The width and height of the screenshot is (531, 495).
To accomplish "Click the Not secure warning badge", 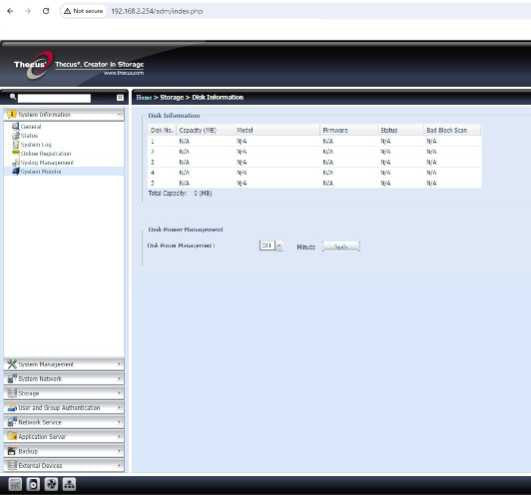I will (x=83, y=11).
